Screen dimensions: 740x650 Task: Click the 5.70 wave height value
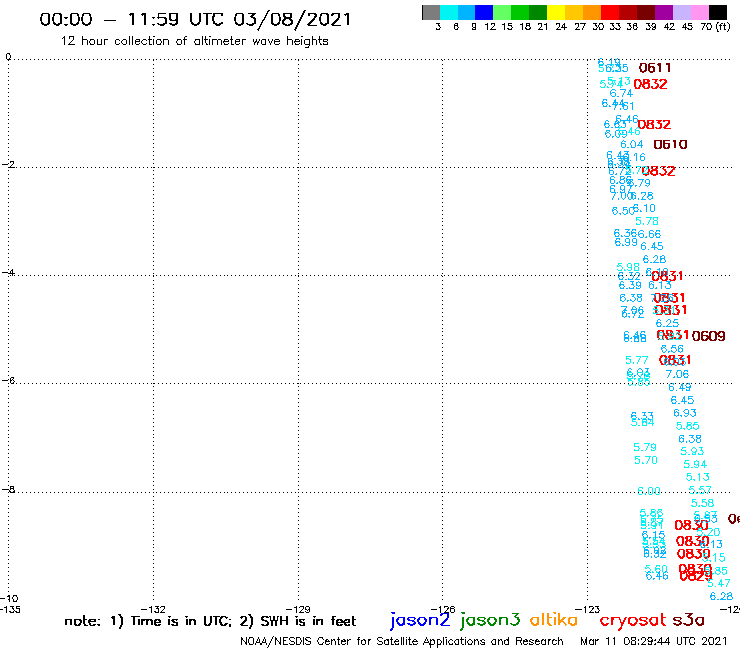(x=646, y=460)
